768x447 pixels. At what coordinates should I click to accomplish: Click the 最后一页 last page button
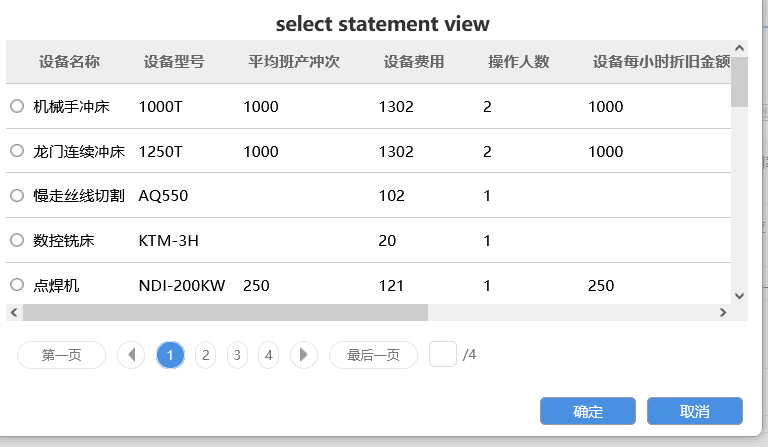tap(373, 355)
